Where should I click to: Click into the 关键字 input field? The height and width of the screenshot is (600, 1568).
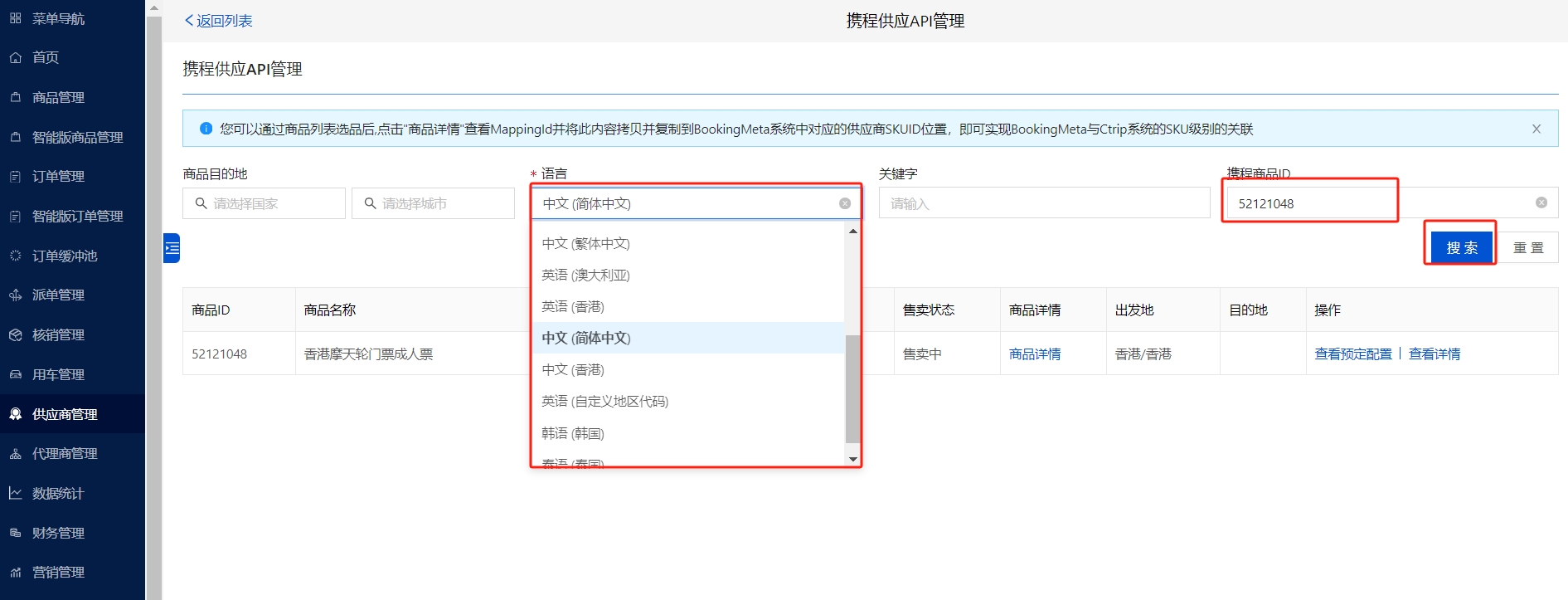pos(1044,203)
